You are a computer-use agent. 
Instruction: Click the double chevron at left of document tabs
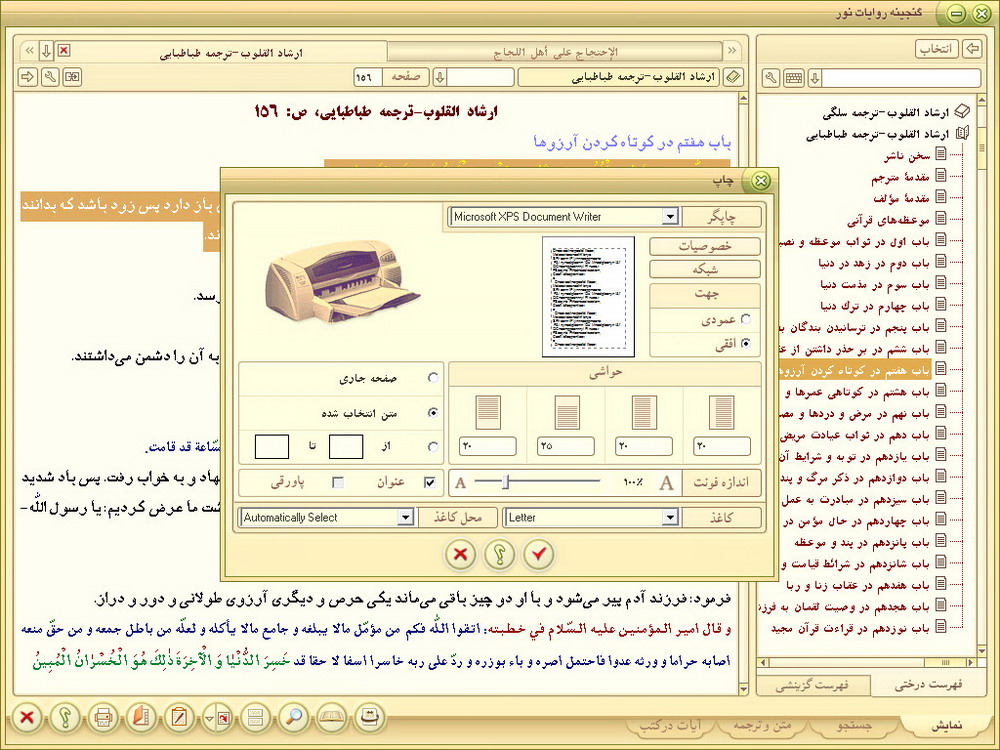point(29,51)
